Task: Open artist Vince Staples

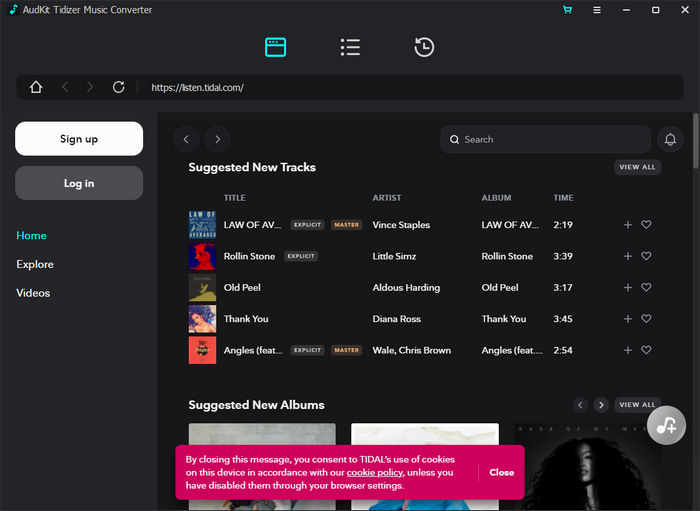Action: [401, 225]
